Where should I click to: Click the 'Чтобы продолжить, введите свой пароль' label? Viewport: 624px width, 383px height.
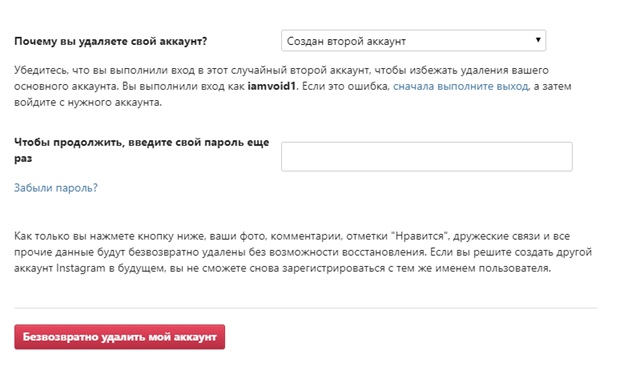click(142, 143)
